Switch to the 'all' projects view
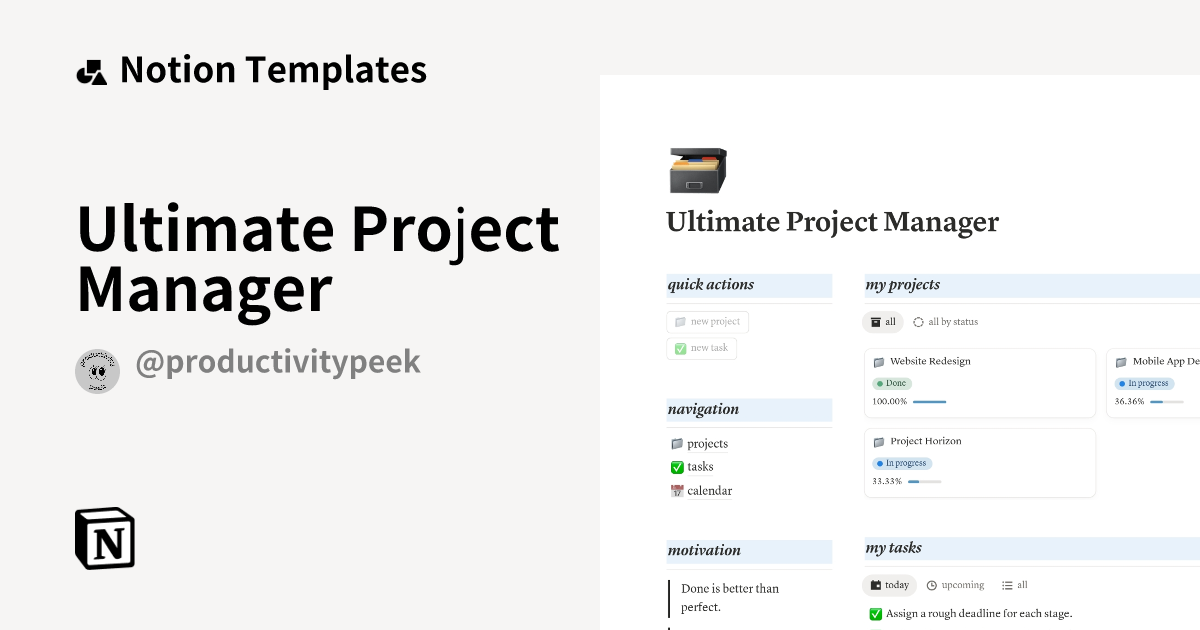The image size is (1200, 630). pyautogui.click(x=883, y=322)
